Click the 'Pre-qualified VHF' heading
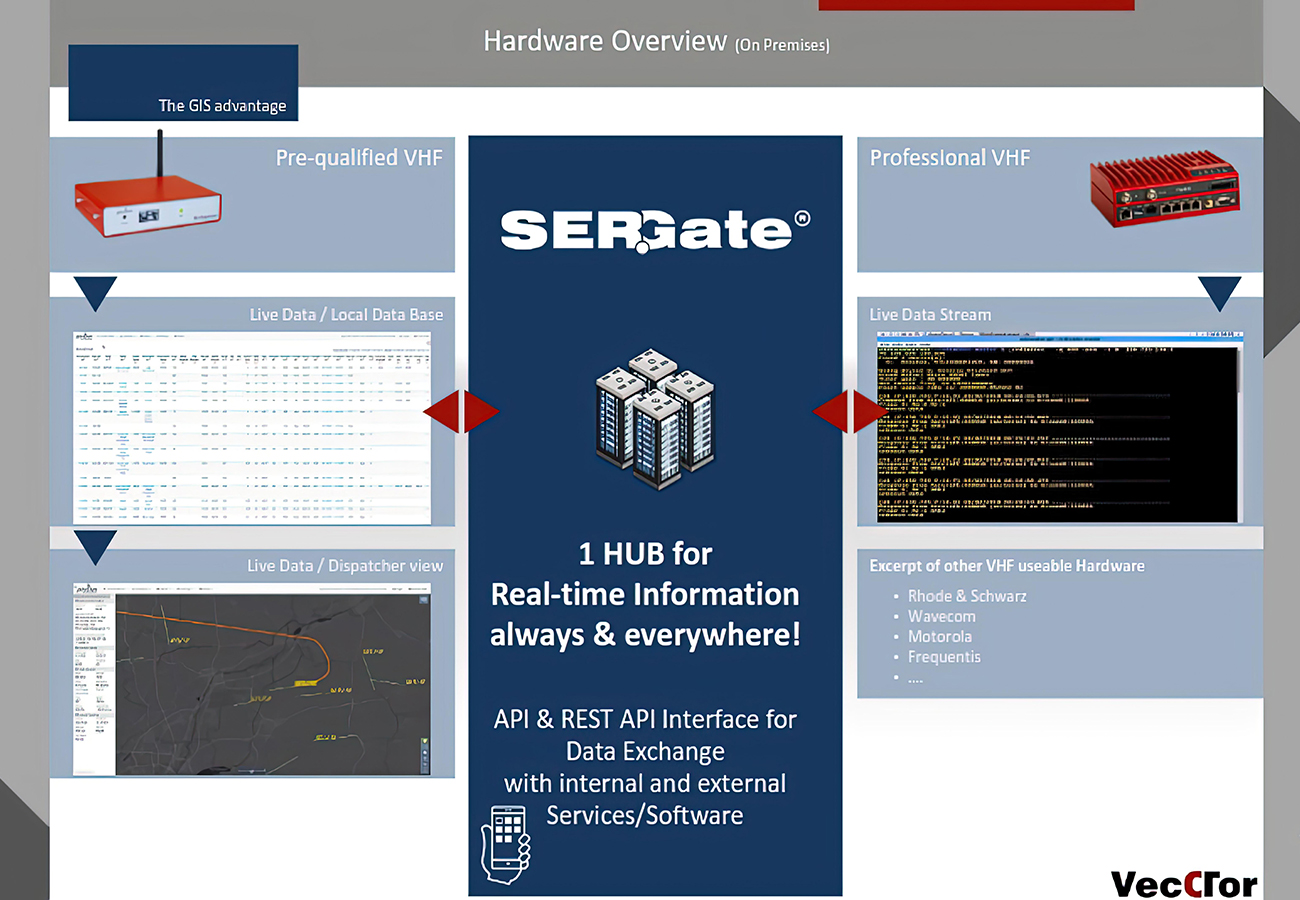The image size is (1300, 900). point(359,157)
